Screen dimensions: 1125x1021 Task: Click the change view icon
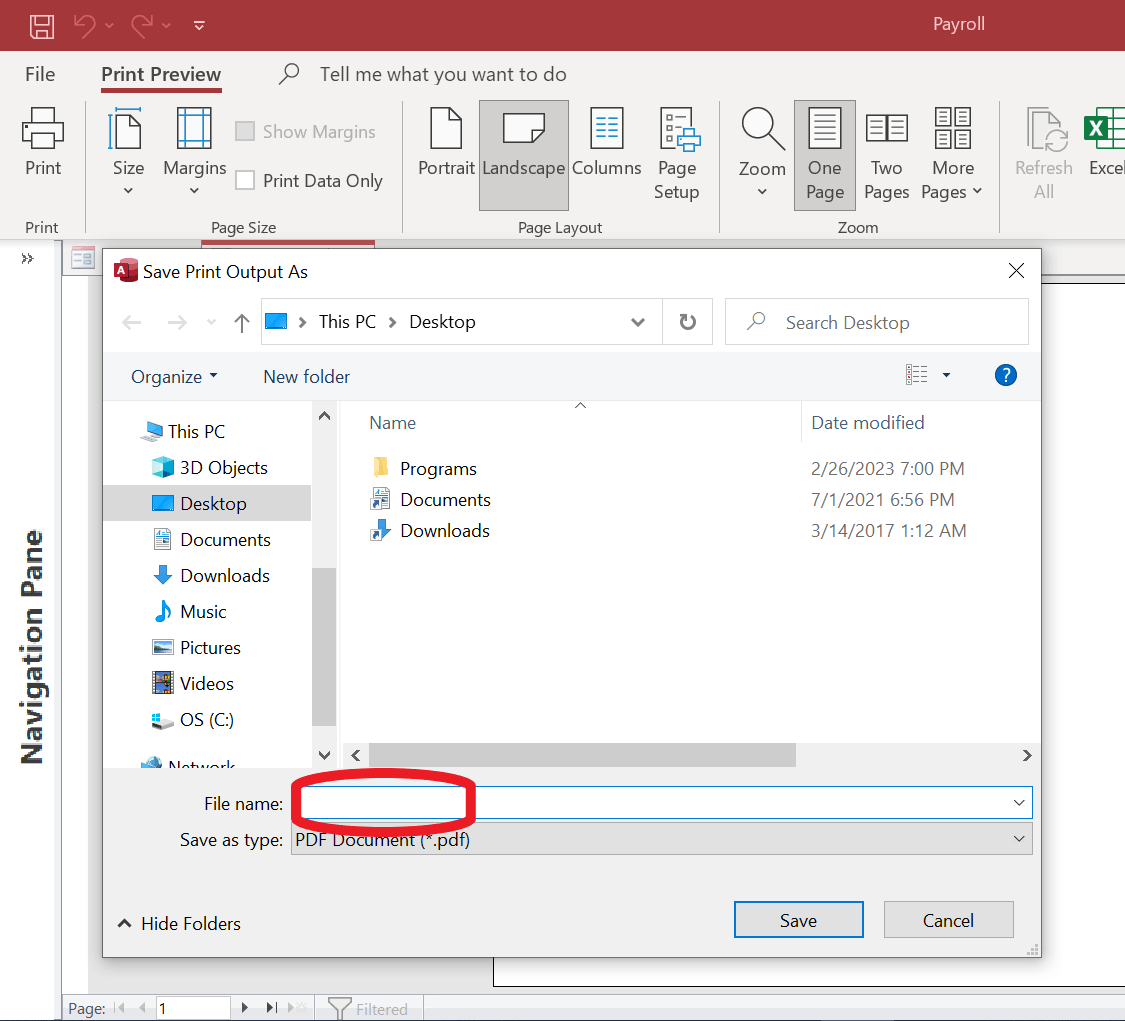(916, 375)
